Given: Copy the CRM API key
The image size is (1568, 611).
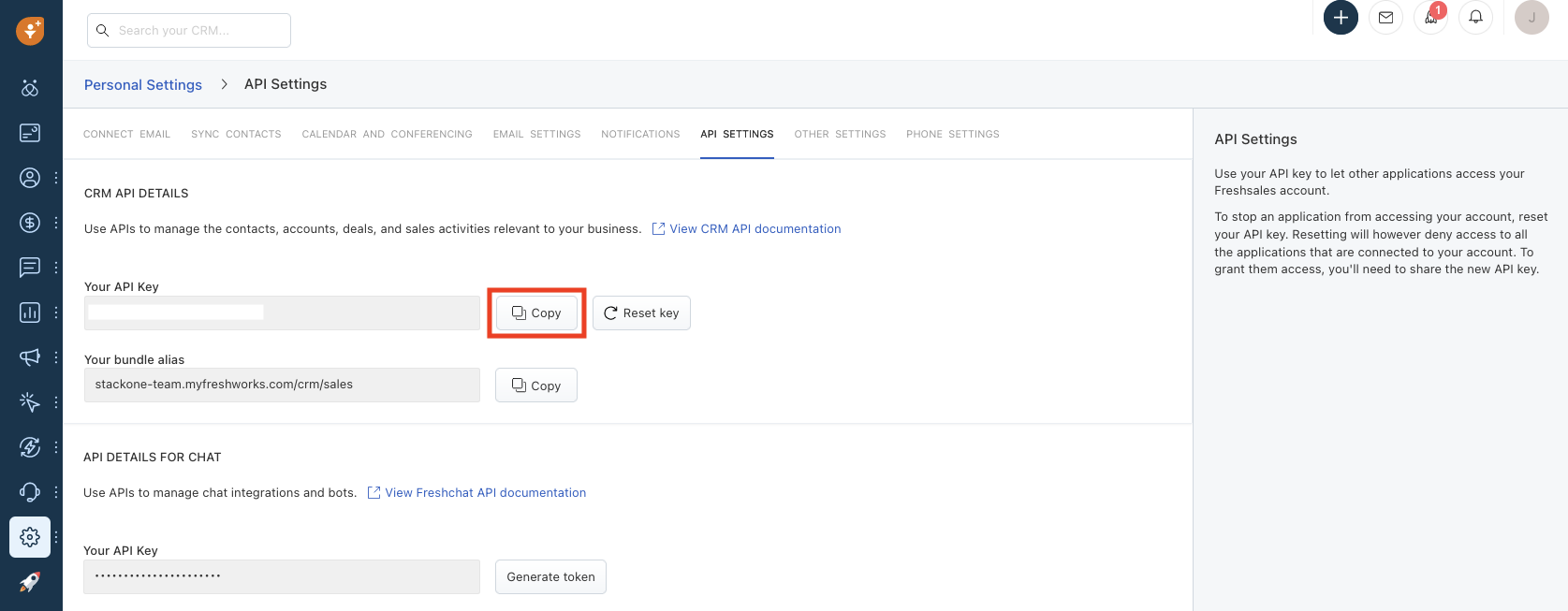Looking at the screenshot, I should [536, 313].
